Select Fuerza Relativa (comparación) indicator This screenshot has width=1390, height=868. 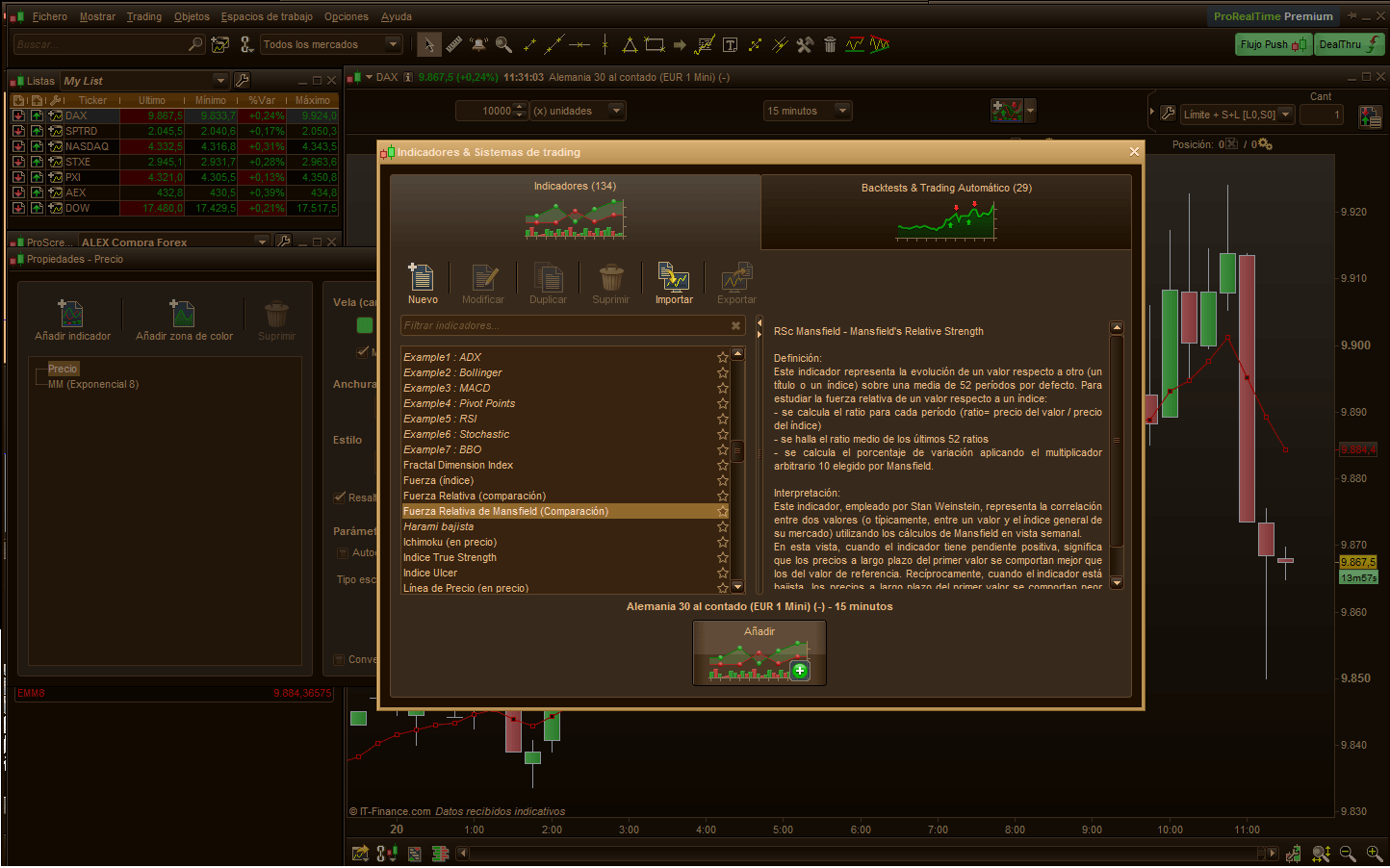pyautogui.click(x=565, y=496)
